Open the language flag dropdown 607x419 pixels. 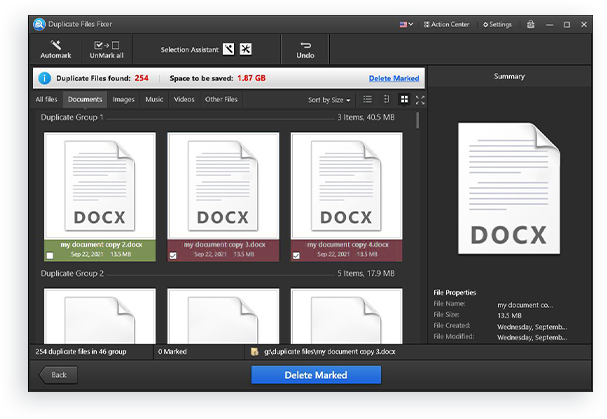tap(406, 24)
